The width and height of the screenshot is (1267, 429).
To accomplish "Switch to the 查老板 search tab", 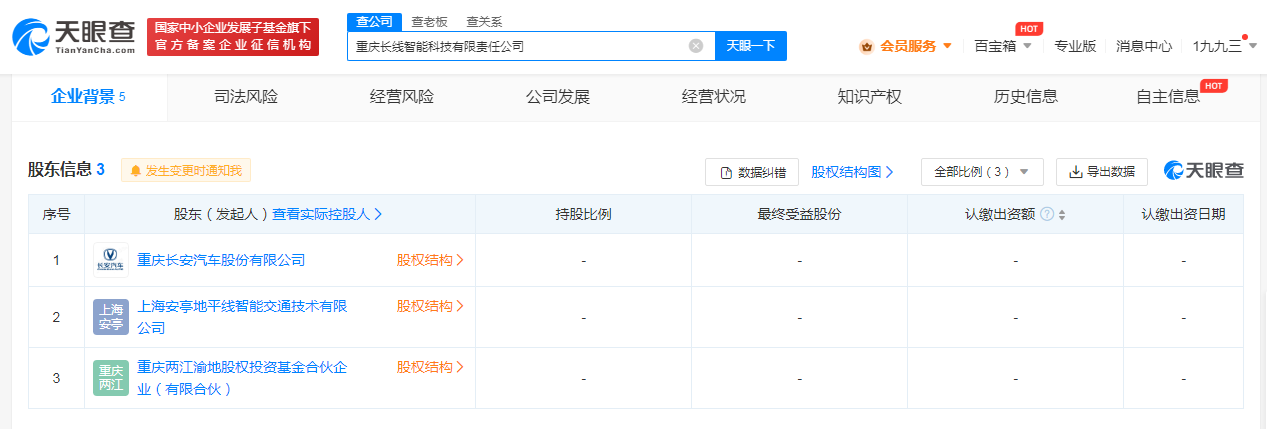I will (429, 21).
